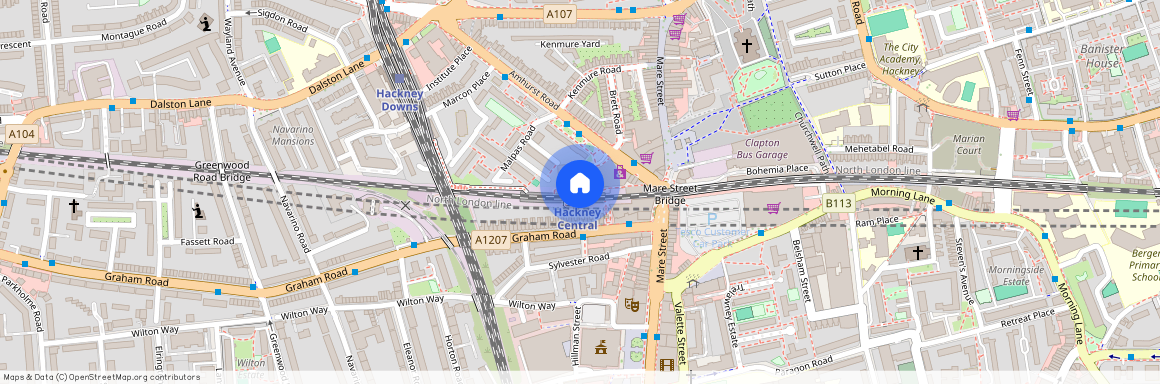Select the Amhurst Road label

pyautogui.click(x=534, y=91)
